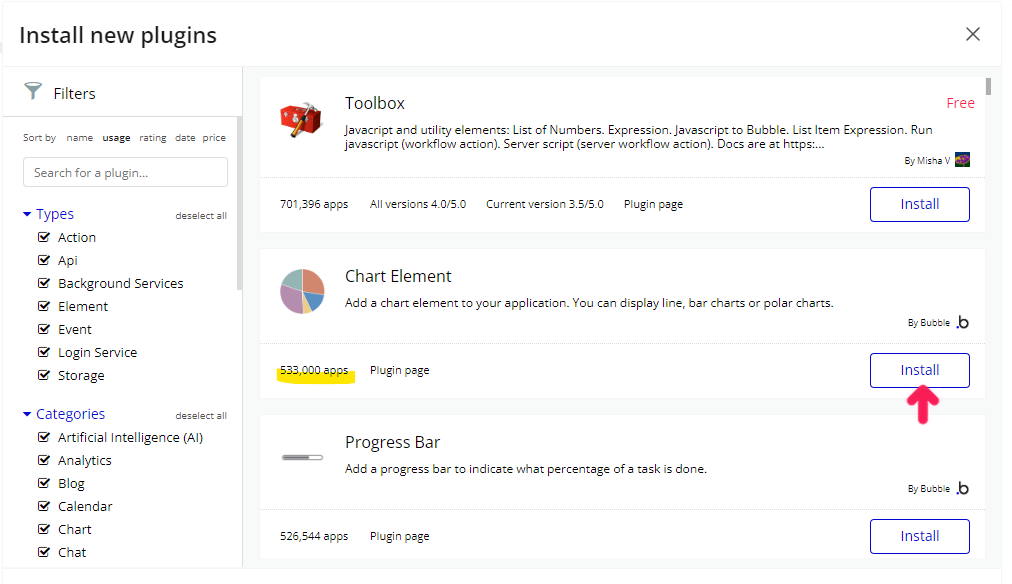Toggle the Event type checkbox
1012x584 pixels.
point(44,329)
